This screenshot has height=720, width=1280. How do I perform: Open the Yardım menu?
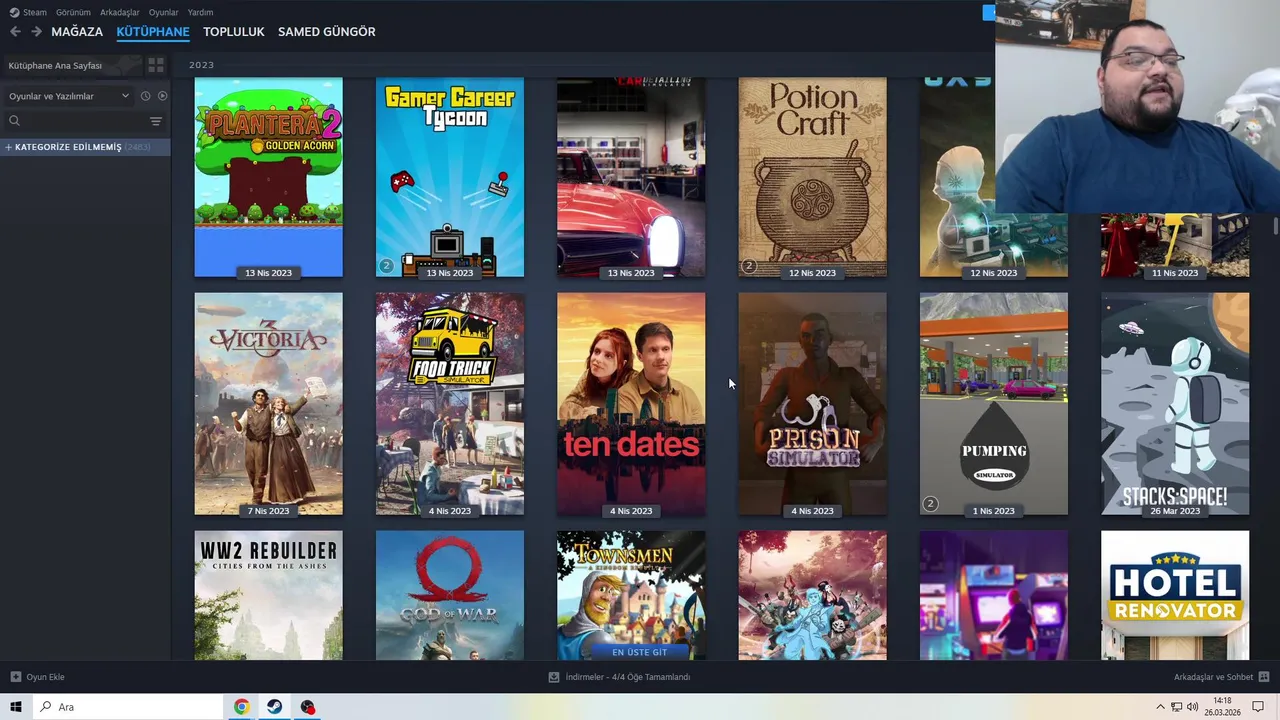tap(200, 12)
